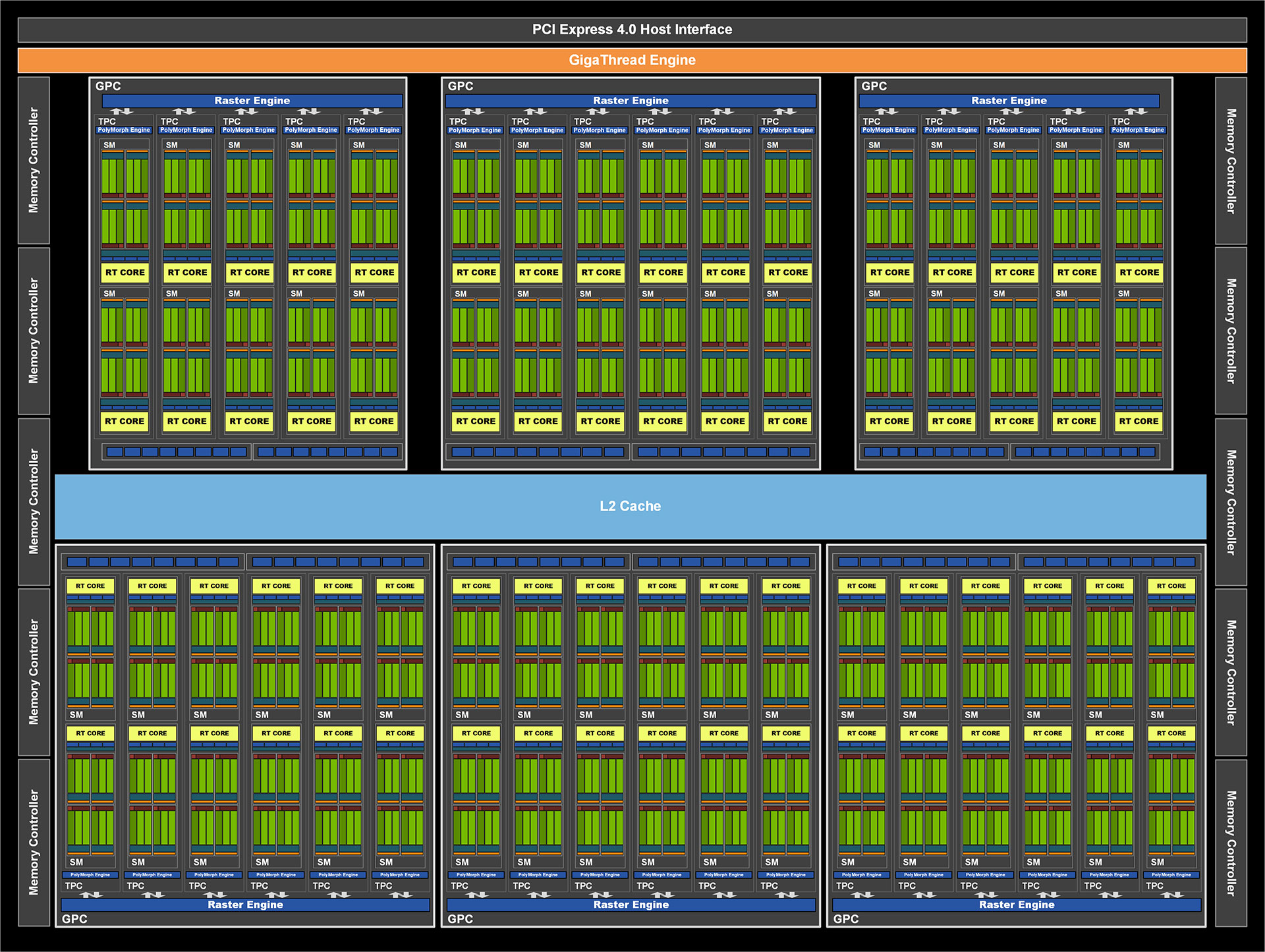Click upper-left RT CORE in top-left GPC

tap(125, 272)
